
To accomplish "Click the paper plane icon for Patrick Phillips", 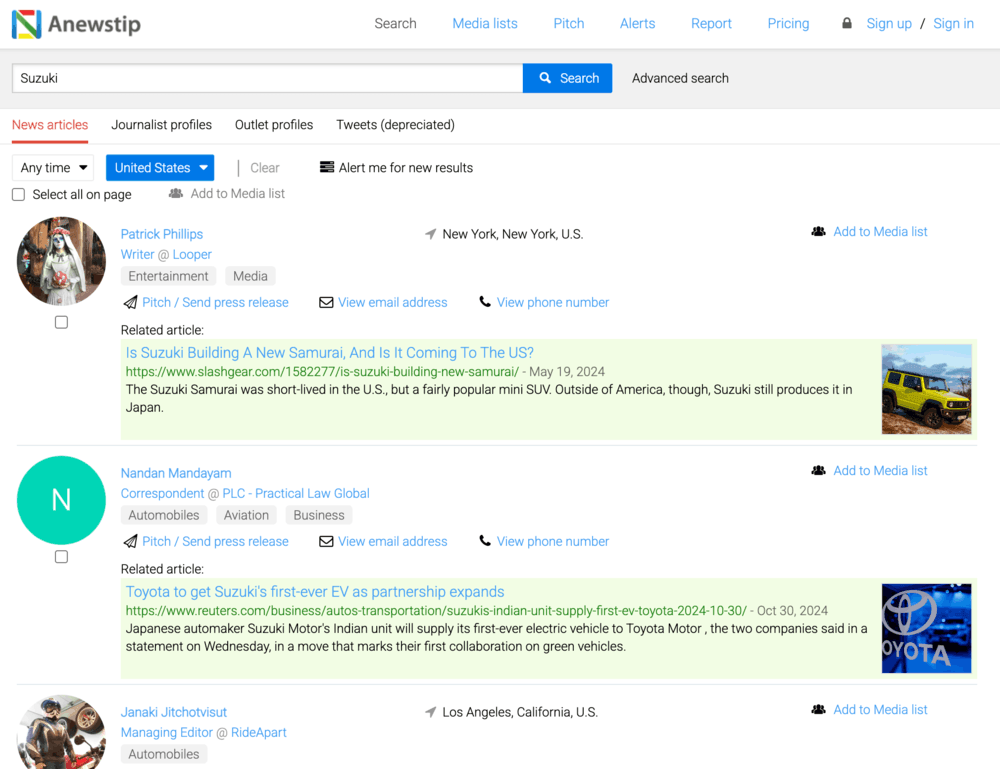I will (130, 302).
